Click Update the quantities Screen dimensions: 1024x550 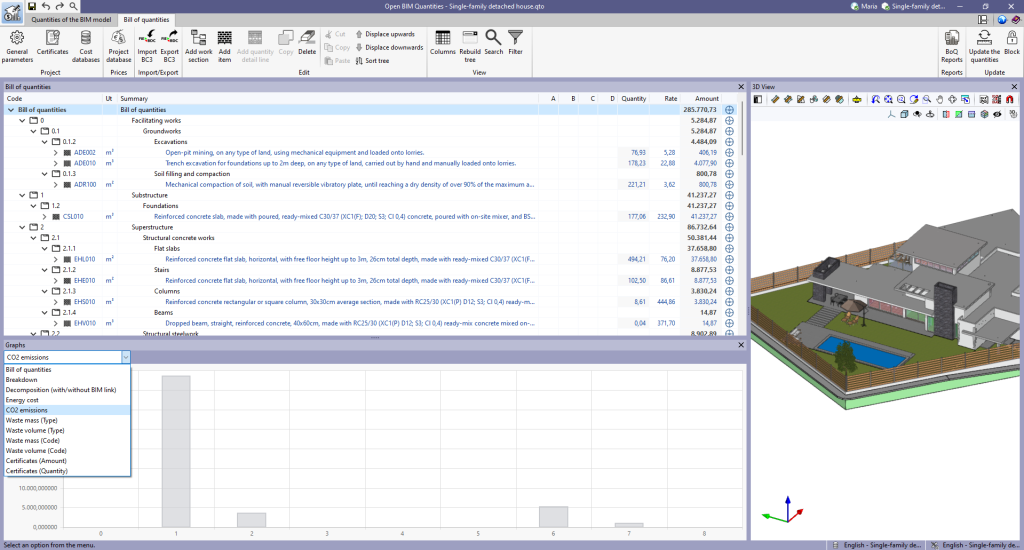[984, 46]
